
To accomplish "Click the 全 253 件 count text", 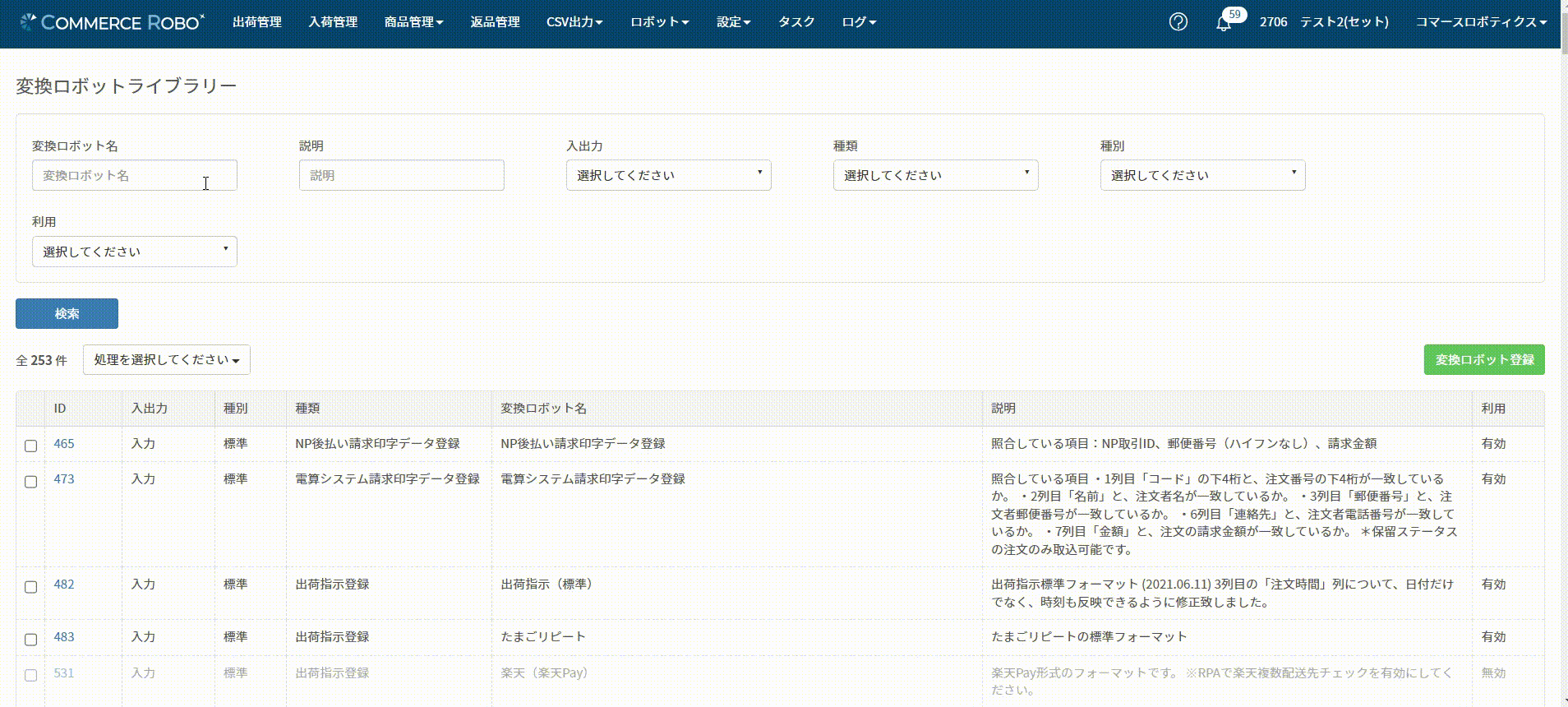I will pyautogui.click(x=41, y=361).
